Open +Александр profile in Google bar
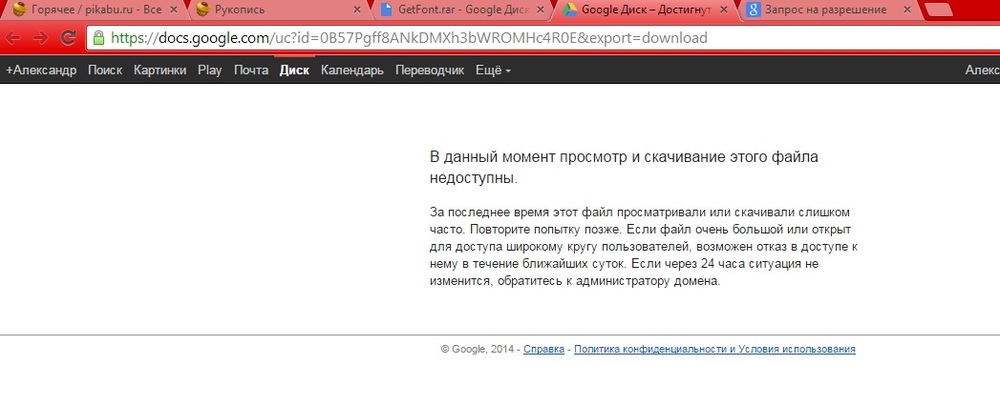1000x405 pixels. [x=41, y=71]
